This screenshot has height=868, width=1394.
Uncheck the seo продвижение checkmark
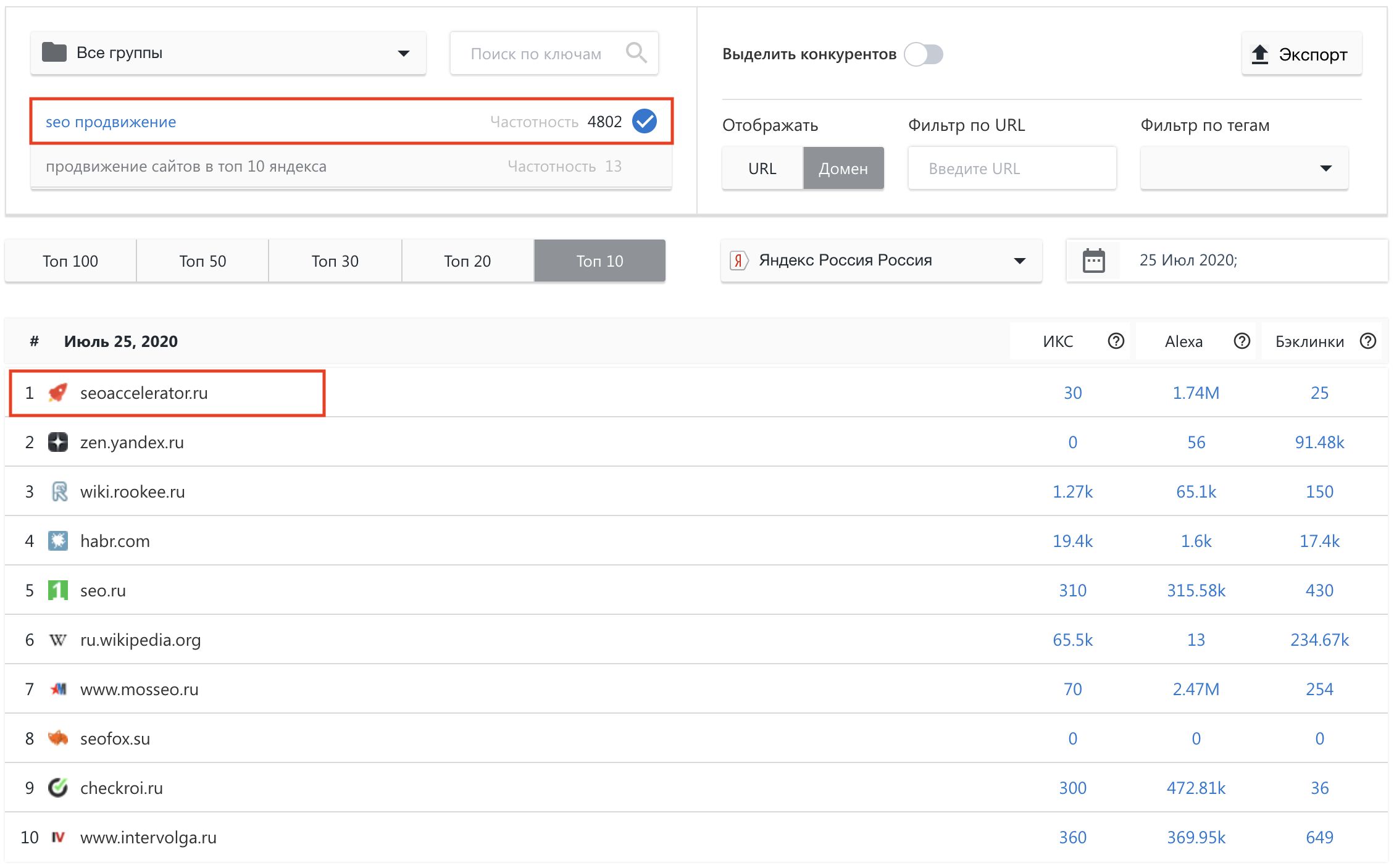click(x=644, y=121)
